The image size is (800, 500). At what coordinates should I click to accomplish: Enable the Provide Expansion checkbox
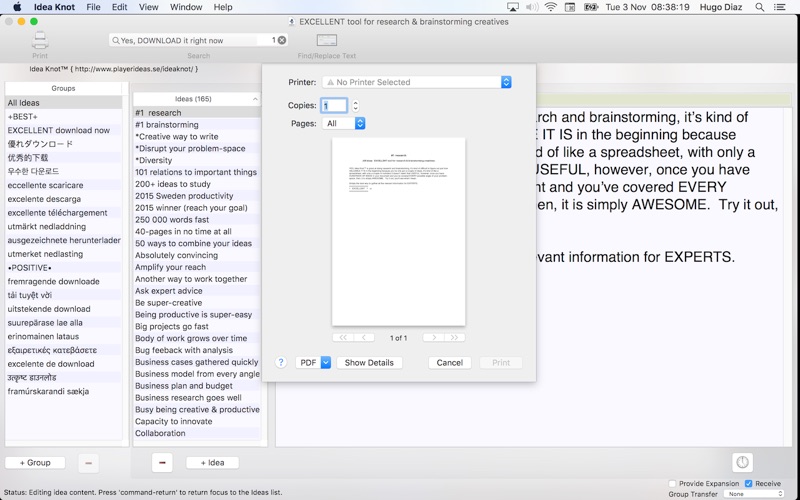click(672, 483)
